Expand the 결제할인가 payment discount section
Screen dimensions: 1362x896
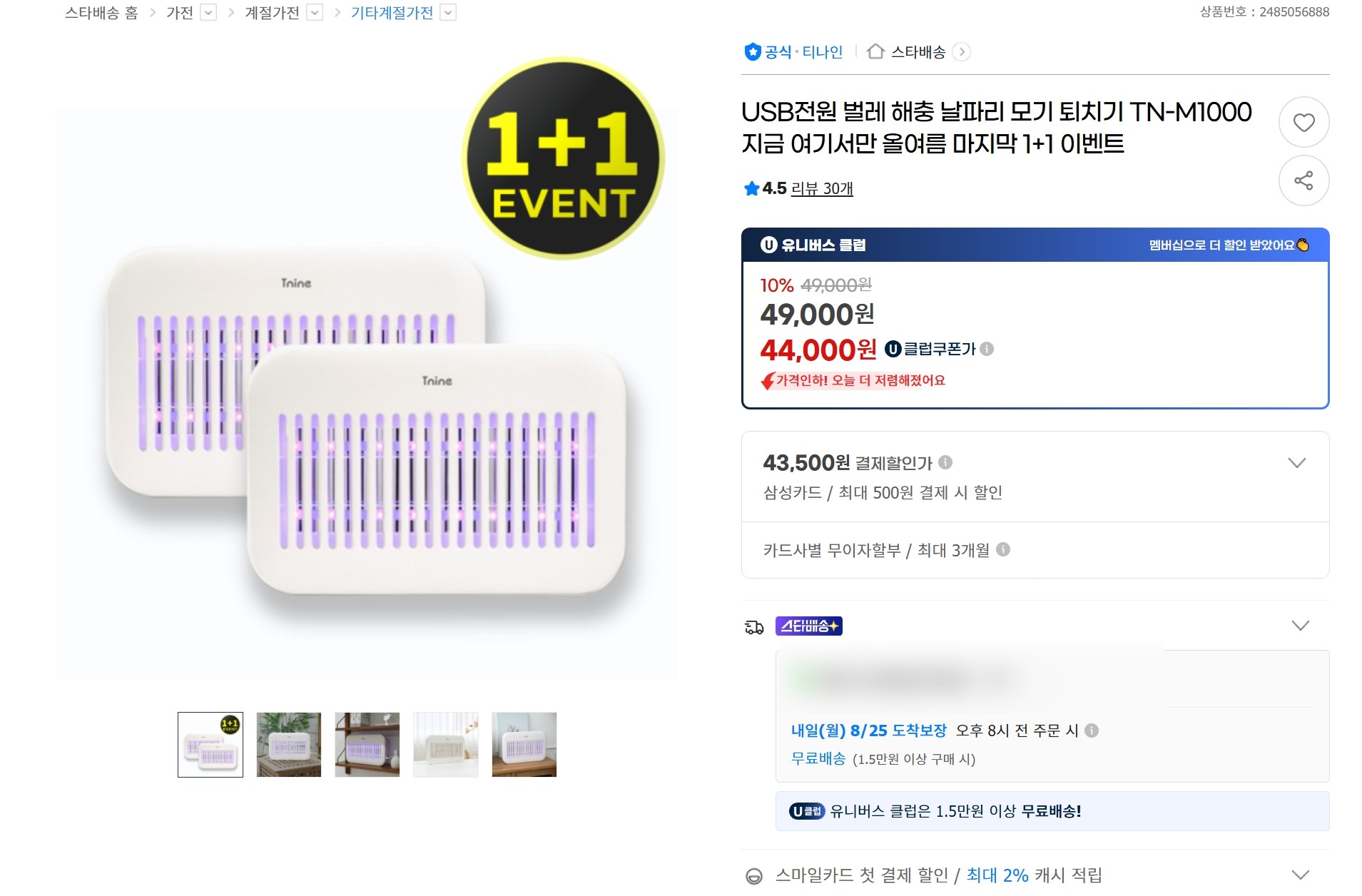[x=1296, y=463]
